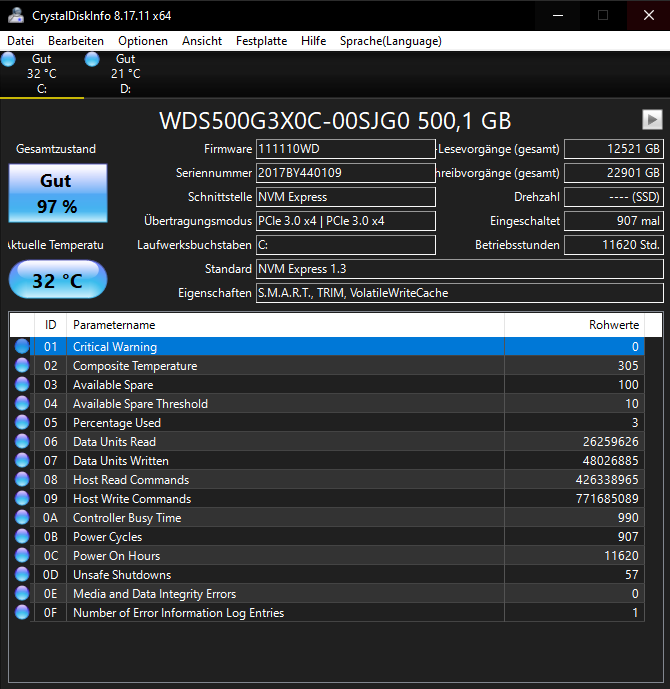This screenshot has height=689, width=670.
Task: Click the status orb for drive C:
Action: (x=8, y=59)
